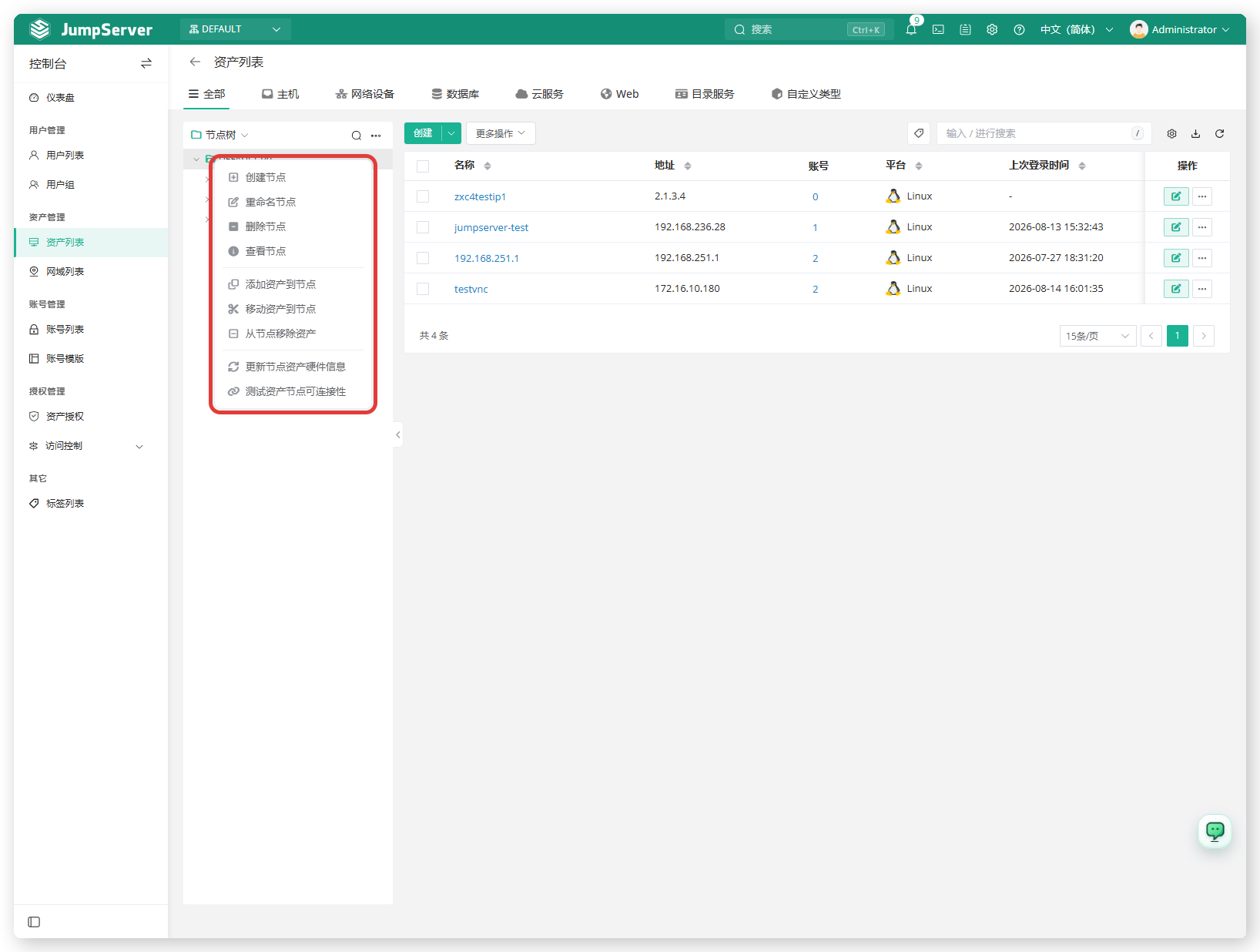Open the help question mark icon
The width and height of the screenshot is (1260, 952).
click(x=1019, y=29)
